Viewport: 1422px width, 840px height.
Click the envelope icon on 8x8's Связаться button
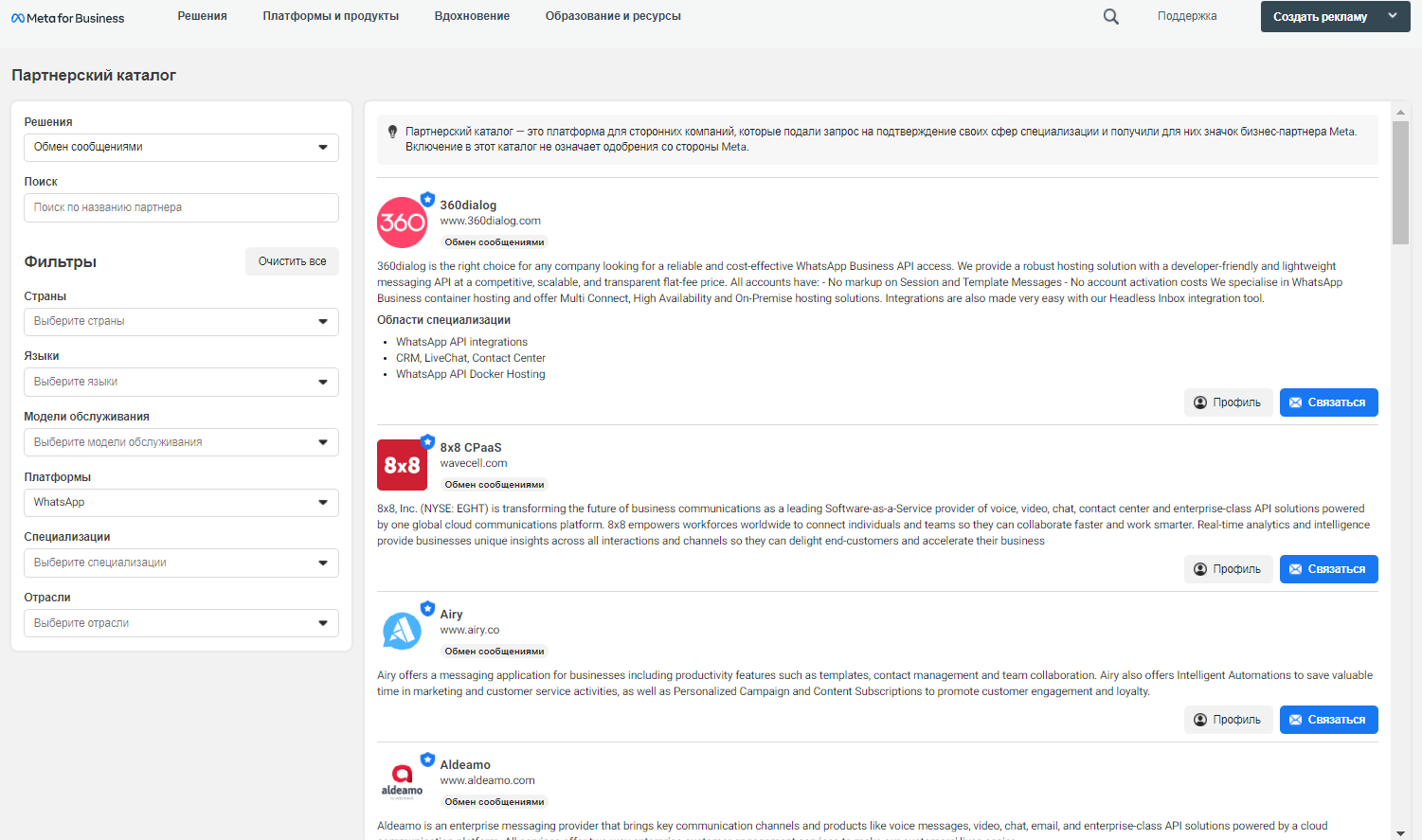pos(1297,568)
